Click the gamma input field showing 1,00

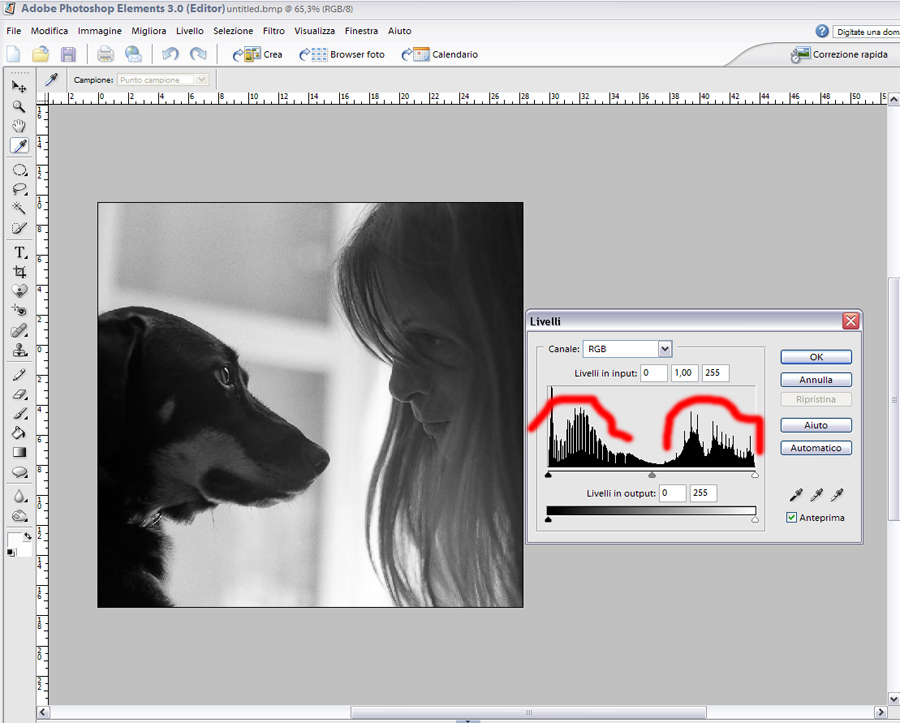coord(684,373)
